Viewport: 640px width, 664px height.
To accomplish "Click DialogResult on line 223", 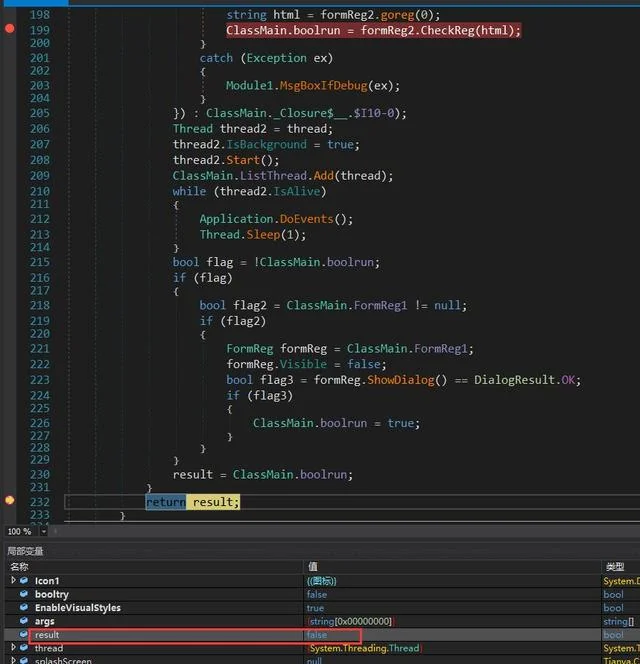I will tap(514, 379).
